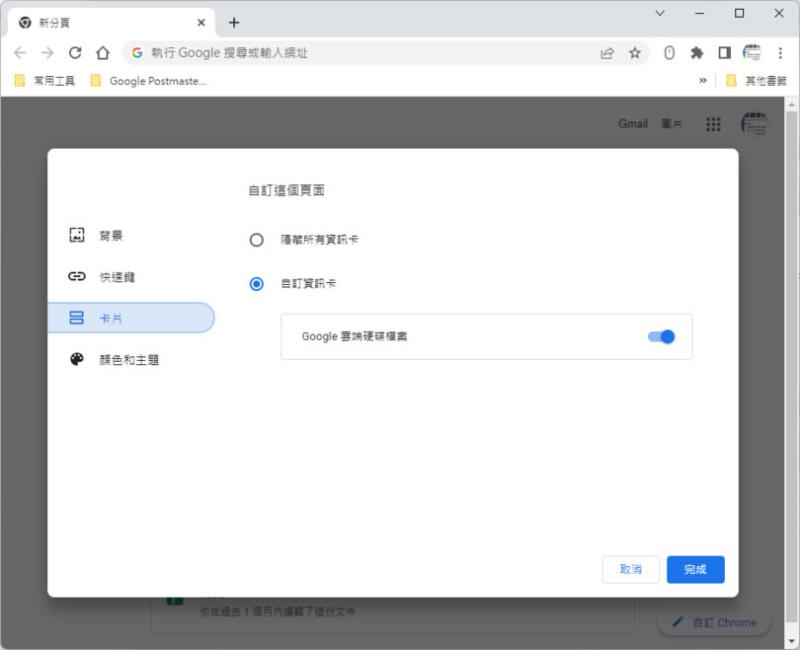
Task: Open the 常用工具 bookmarks folder
Action: point(44,81)
